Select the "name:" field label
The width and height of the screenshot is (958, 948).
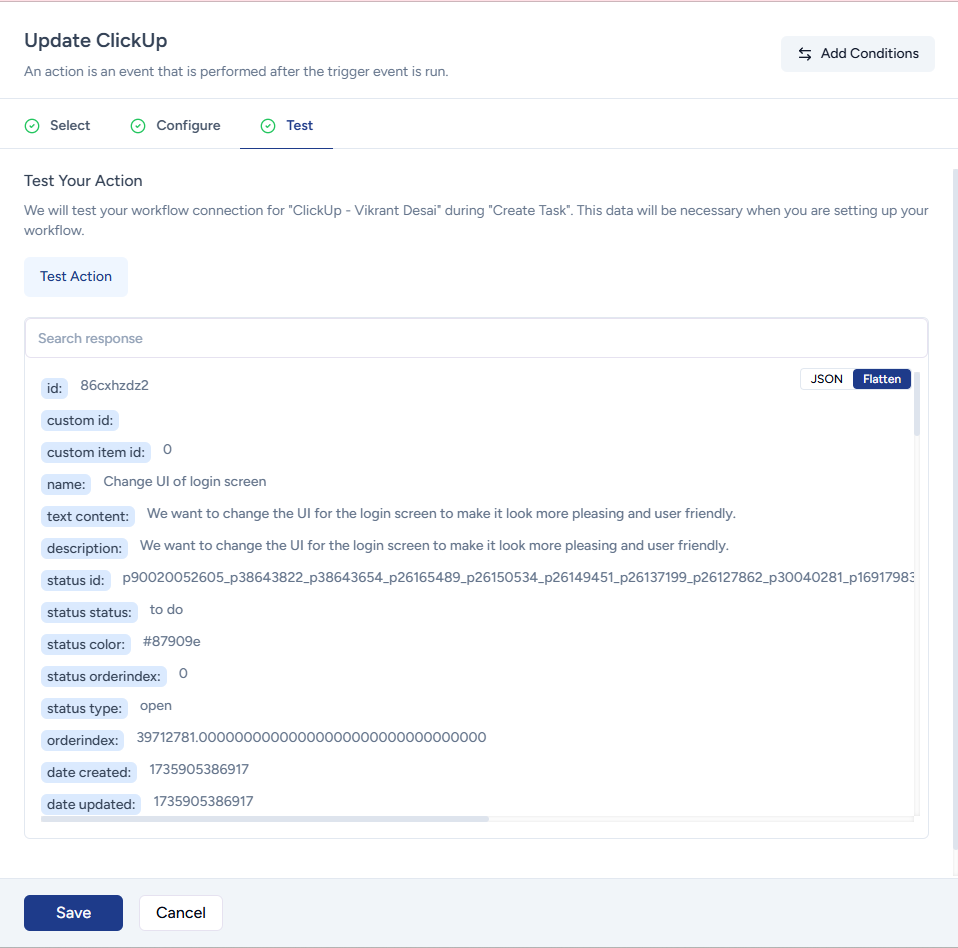click(66, 484)
